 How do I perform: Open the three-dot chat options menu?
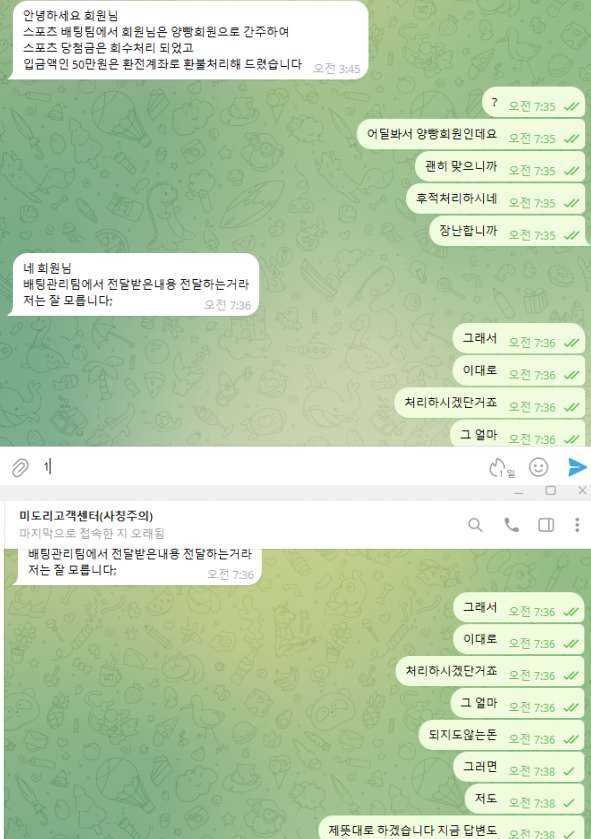(x=577, y=525)
